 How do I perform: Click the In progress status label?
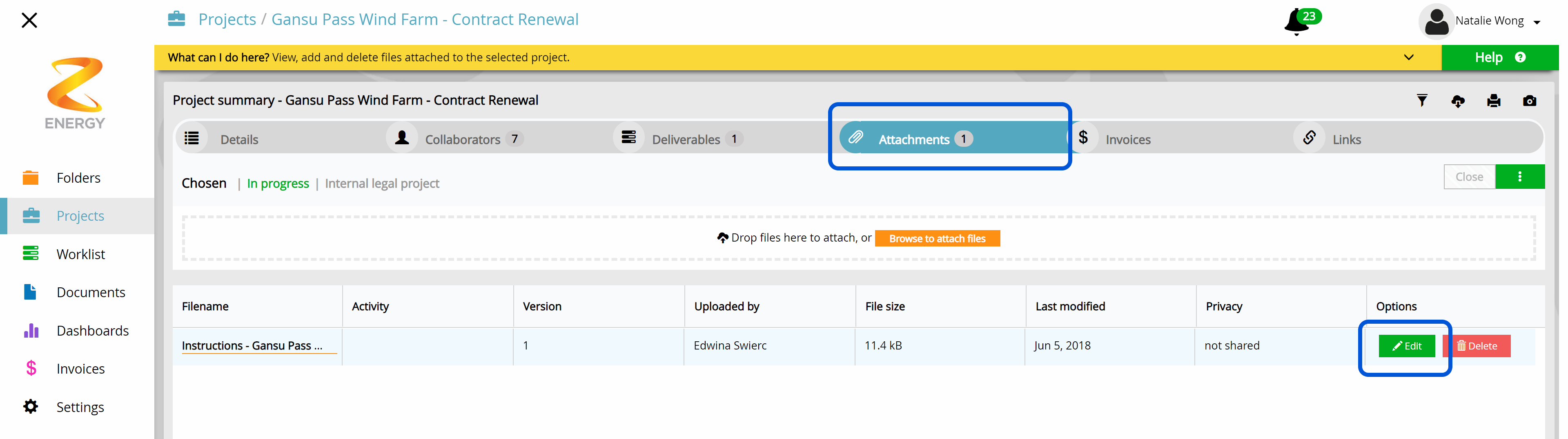click(x=278, y=183)
